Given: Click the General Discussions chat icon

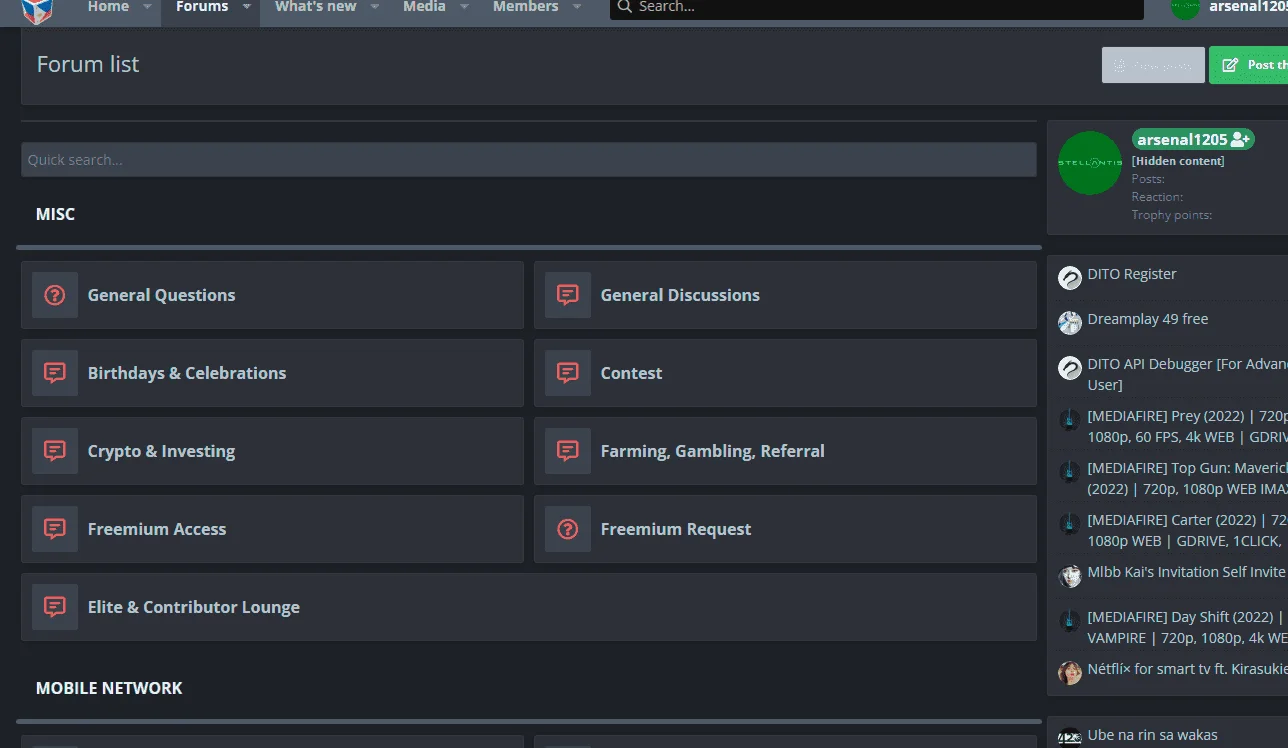Looking at the screenshot, I should 568,295.
